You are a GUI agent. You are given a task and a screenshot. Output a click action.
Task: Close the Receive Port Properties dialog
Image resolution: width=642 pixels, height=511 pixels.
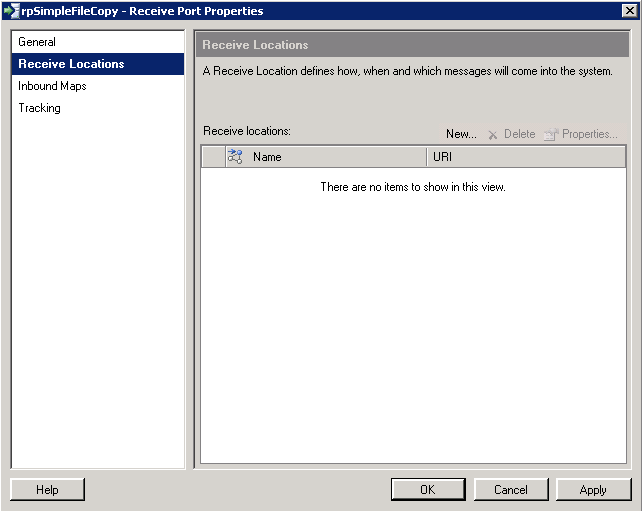pyautogui.click(x=629, y=11)
